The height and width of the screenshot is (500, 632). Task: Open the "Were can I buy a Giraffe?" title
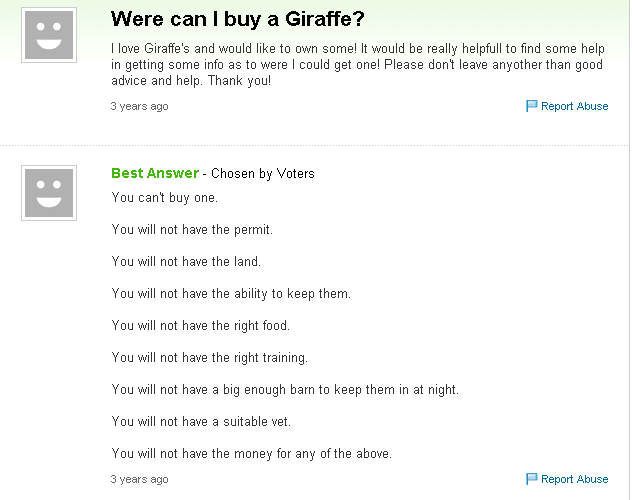click(x=237, y=19)
